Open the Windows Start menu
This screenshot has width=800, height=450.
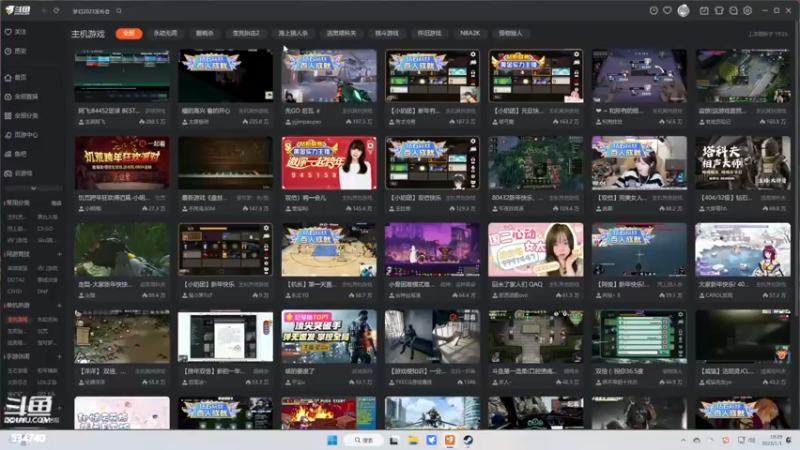332,440
